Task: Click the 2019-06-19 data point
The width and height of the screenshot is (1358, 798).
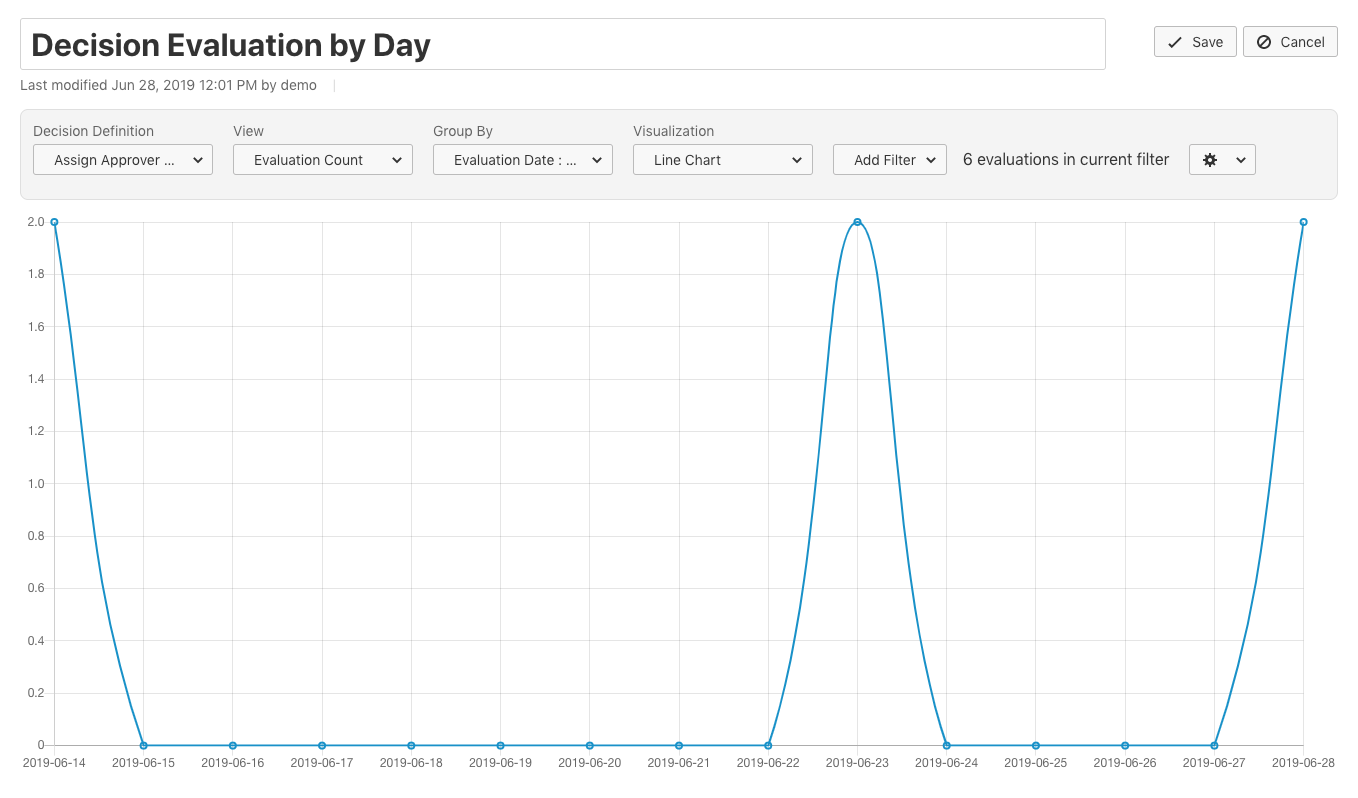Action: coord(500,745)
